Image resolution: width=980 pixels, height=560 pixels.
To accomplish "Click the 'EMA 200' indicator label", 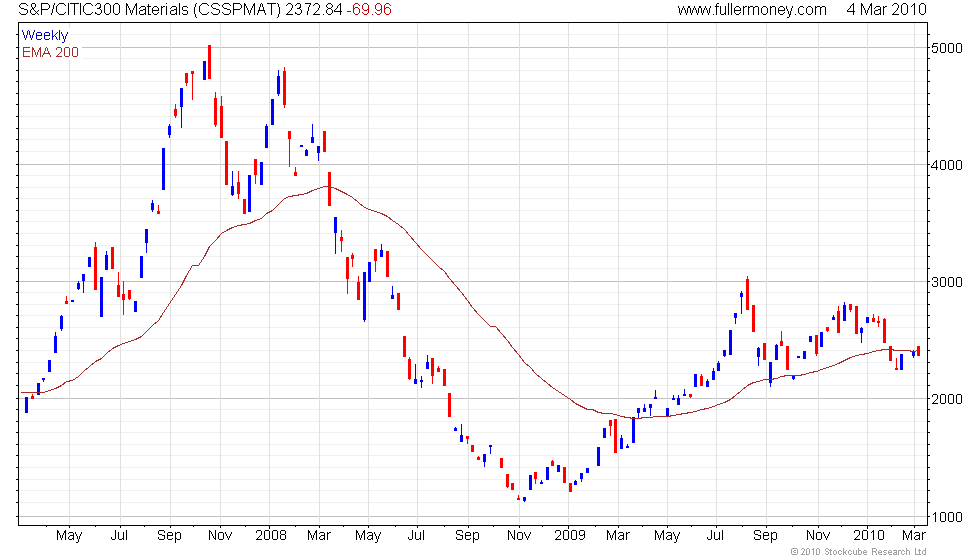I will tap(50, 52).
